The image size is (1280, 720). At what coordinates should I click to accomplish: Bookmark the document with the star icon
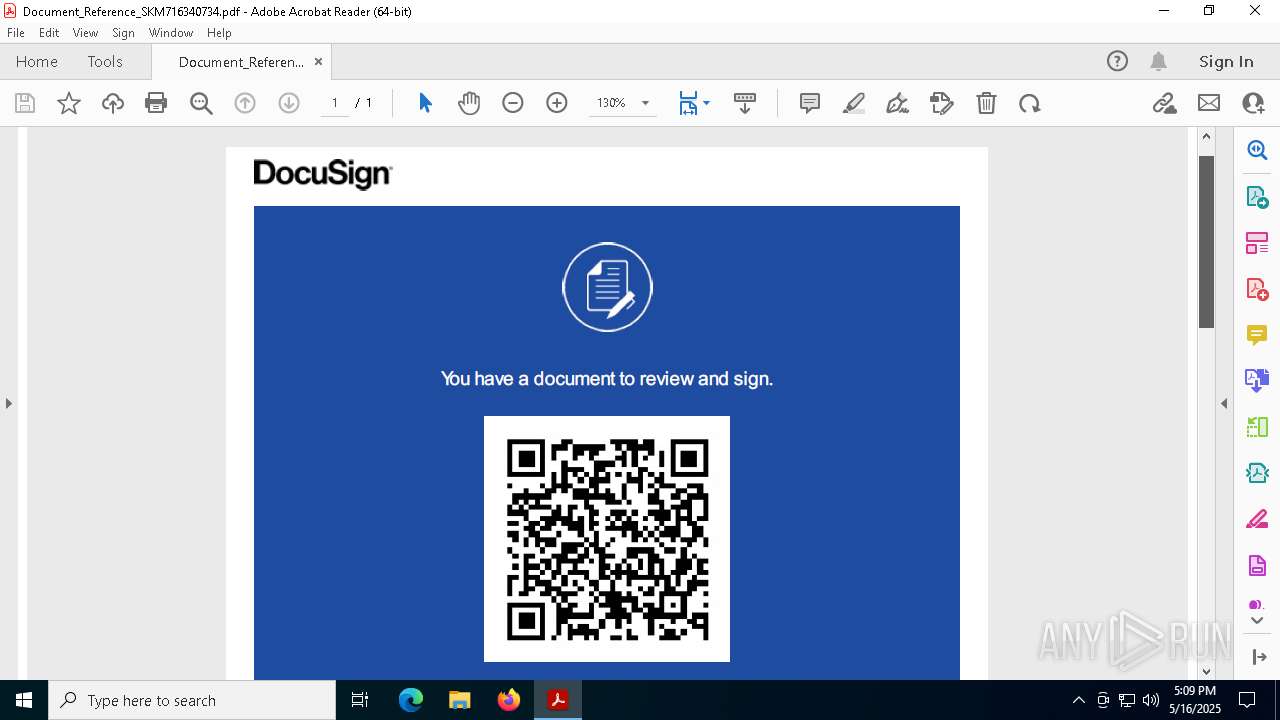tap(69, 103)
